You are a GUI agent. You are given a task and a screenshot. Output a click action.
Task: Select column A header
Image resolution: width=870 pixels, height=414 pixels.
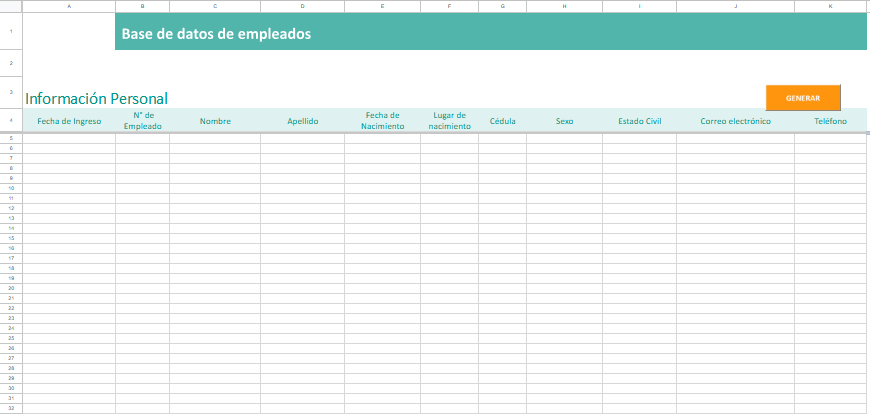click(x=69, y=6)
